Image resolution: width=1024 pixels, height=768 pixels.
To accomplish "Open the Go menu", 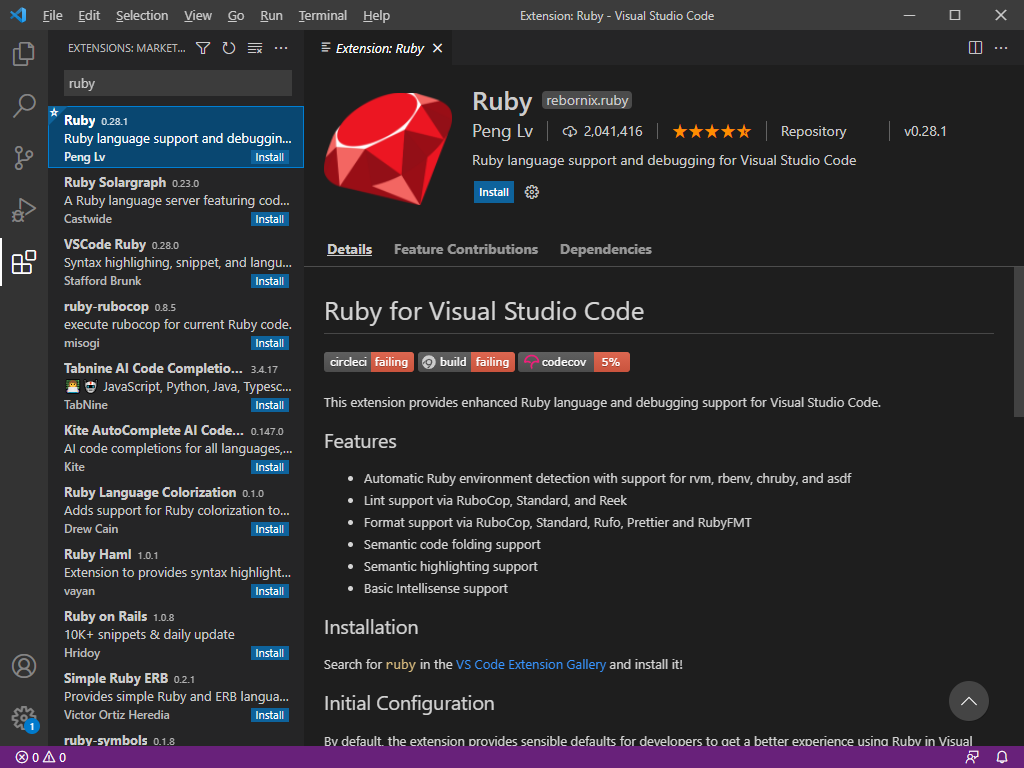I will [x=236, y=15].
